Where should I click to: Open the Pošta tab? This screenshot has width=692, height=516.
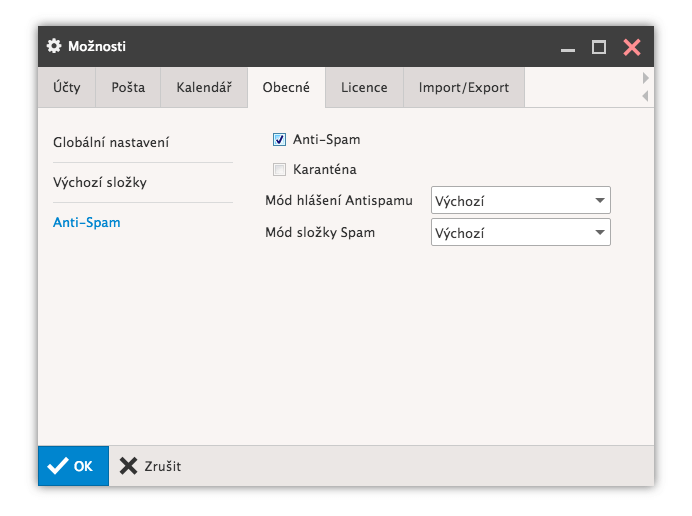pyautogui.click(x=128, y=87)
